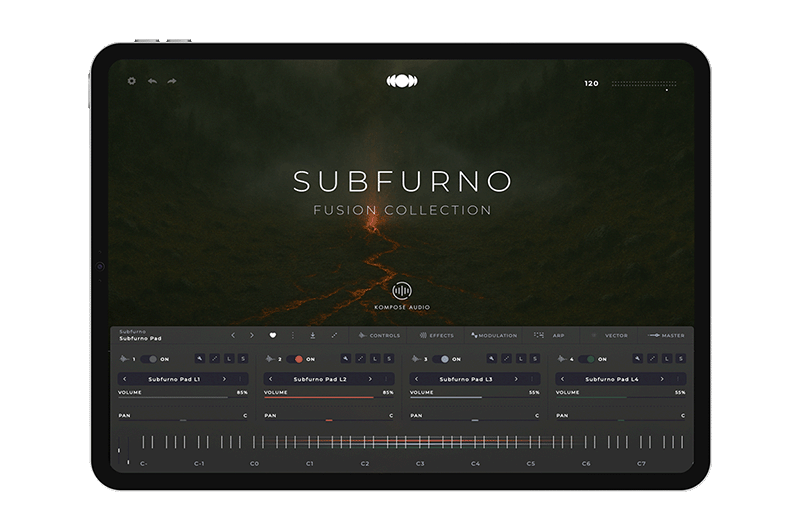Toggle layer 4 ON switch
Screen dimensions: 800x530
tap(587, 359)
